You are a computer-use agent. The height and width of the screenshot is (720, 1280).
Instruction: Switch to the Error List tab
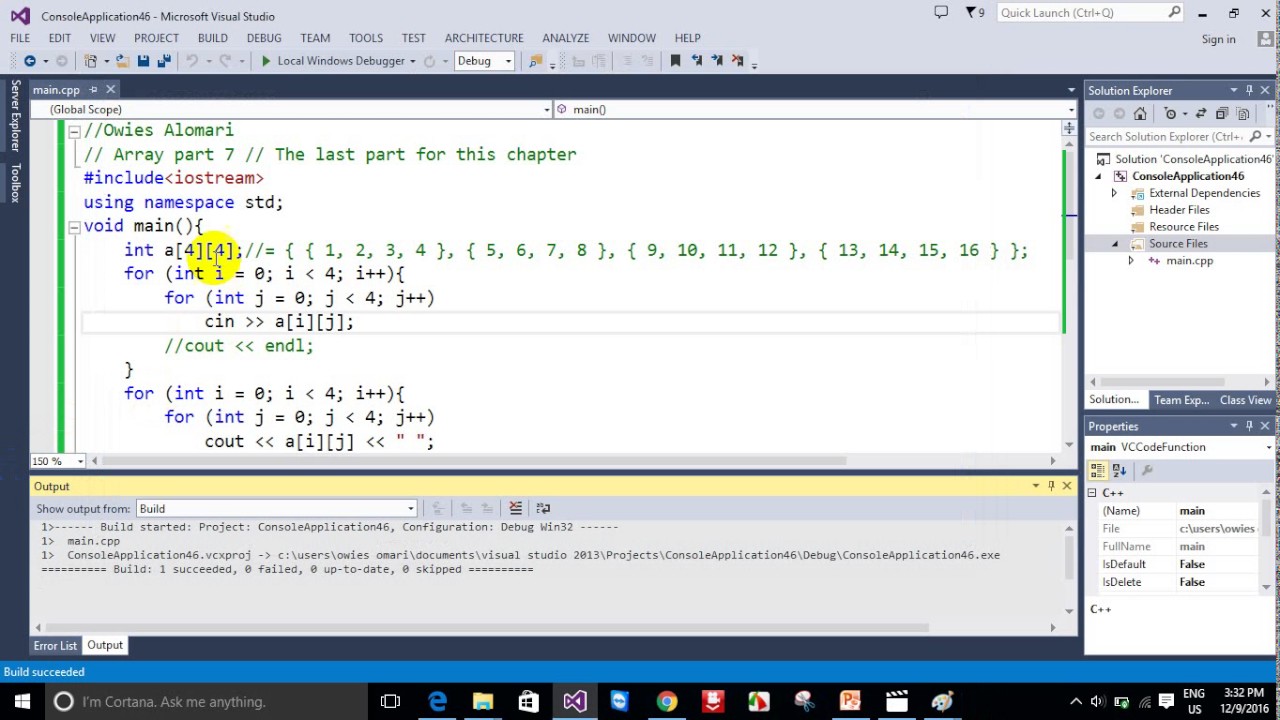[55, 645]
